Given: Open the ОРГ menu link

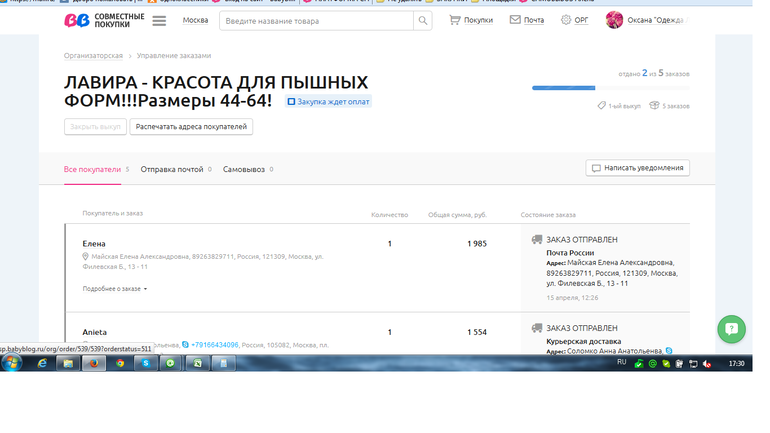Looking at the screenshot, I should tap(581, 20).
